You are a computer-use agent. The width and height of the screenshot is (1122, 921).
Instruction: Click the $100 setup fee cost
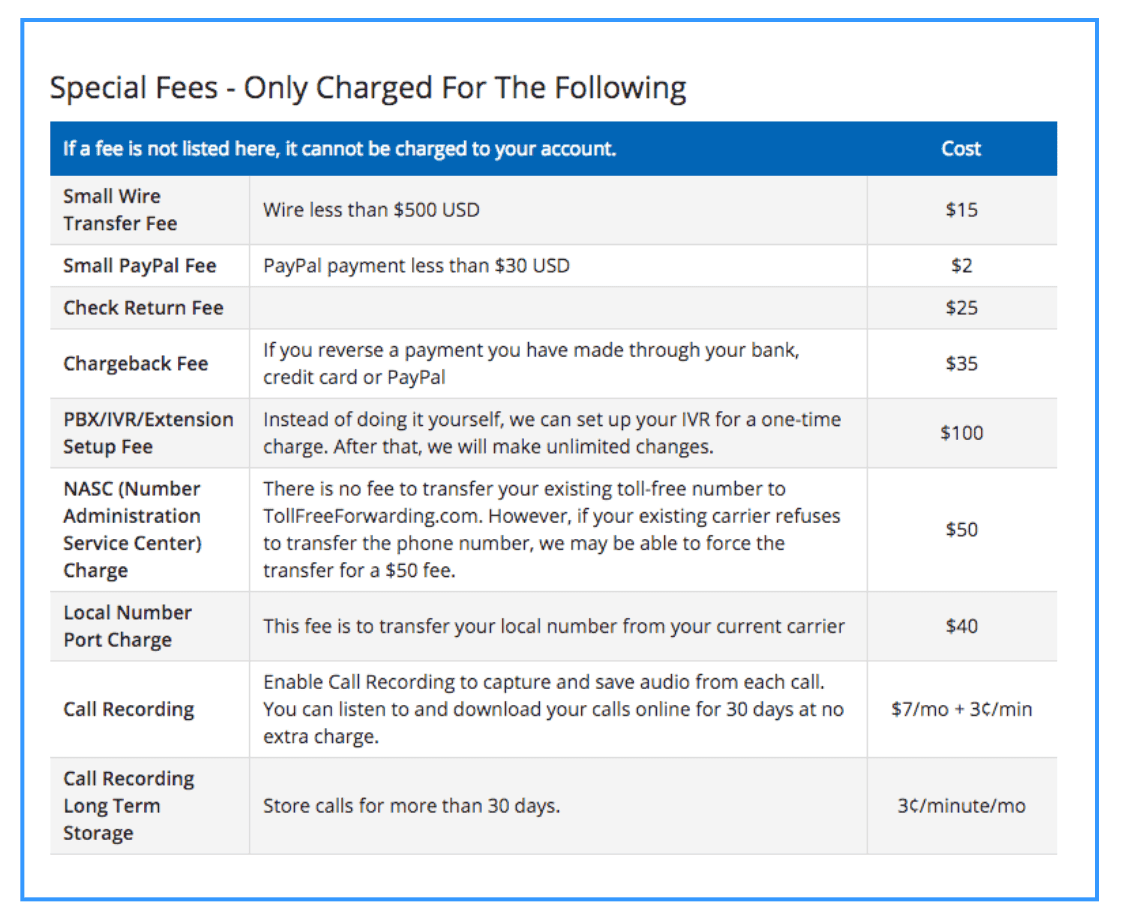point(961,433)
